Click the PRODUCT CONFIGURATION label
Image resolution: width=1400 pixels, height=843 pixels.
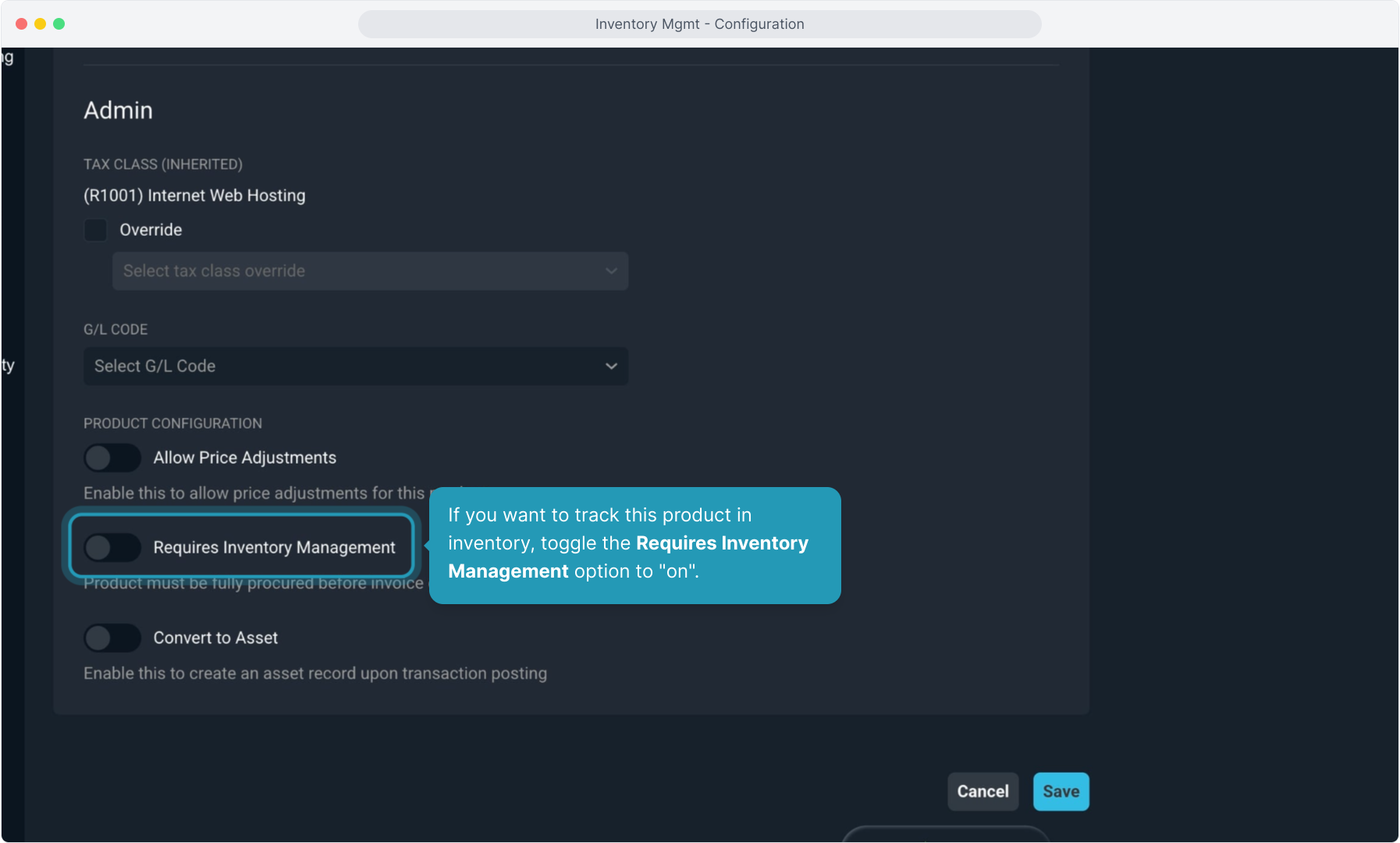tap(172, 424)
